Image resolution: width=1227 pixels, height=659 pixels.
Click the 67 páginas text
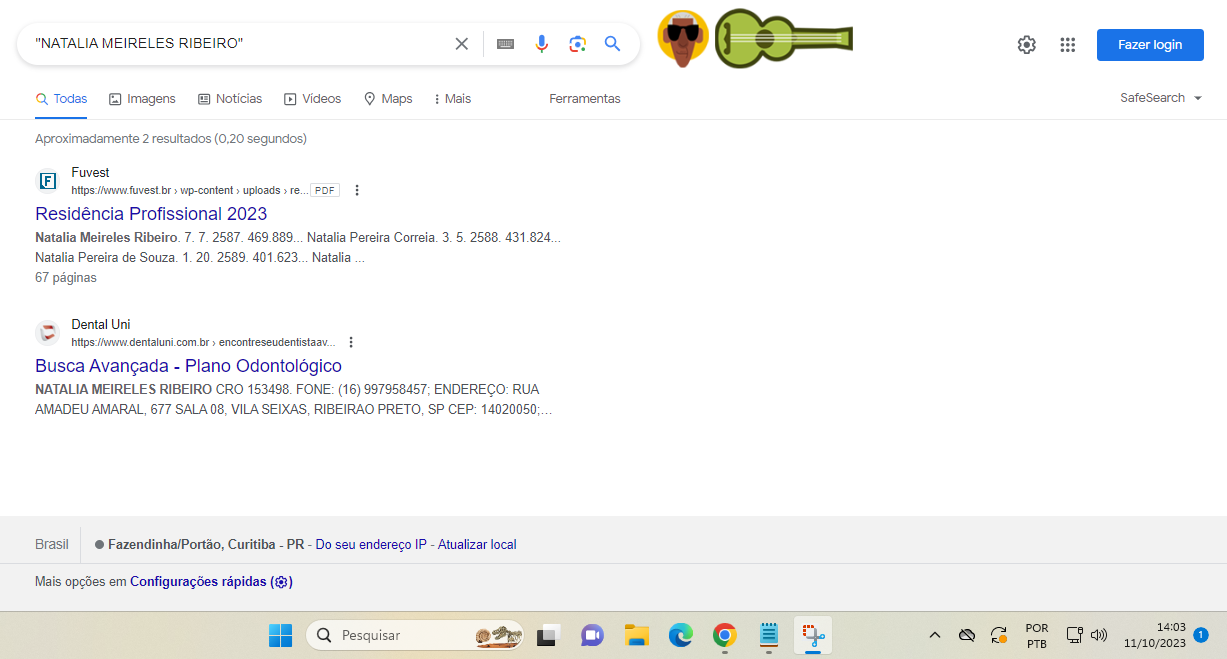(x=66, y=278)
